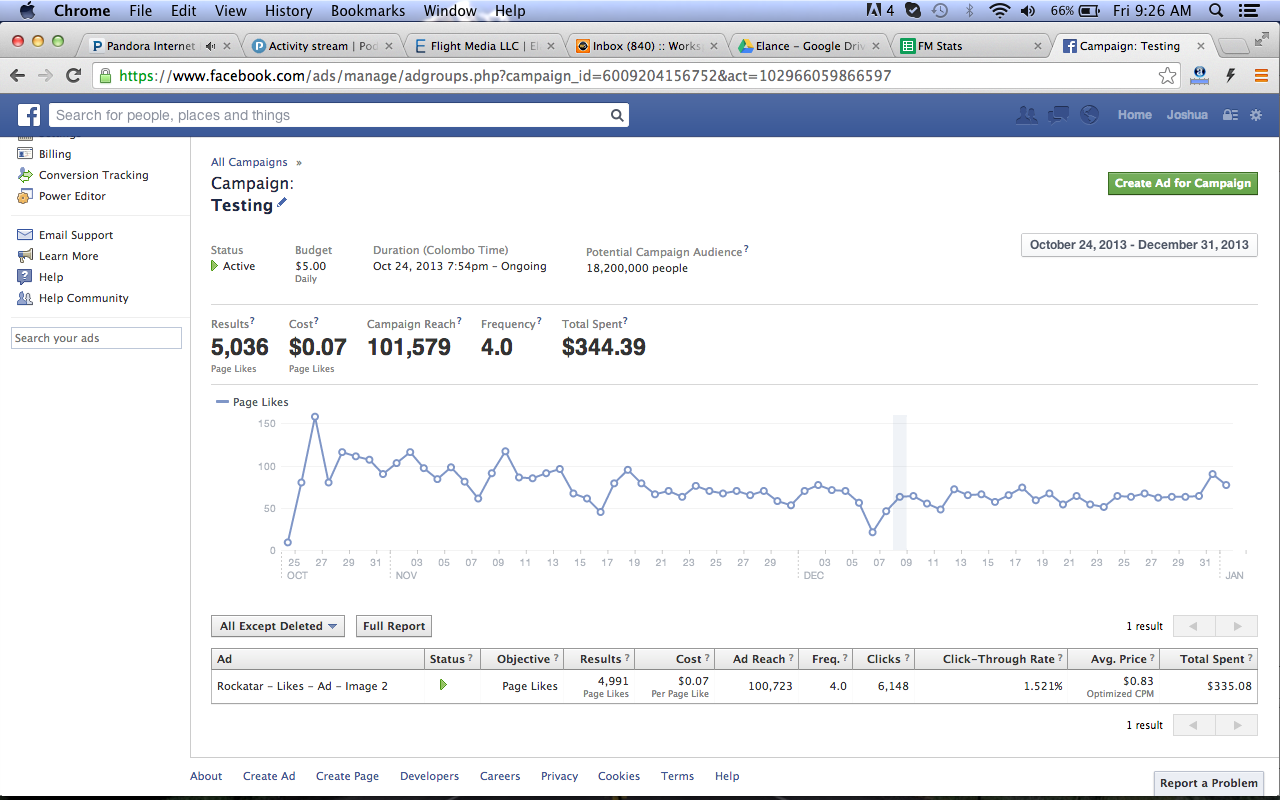The image size is (1280, 800).
Task: Switch to Activity stream tab
Action: 322,46
